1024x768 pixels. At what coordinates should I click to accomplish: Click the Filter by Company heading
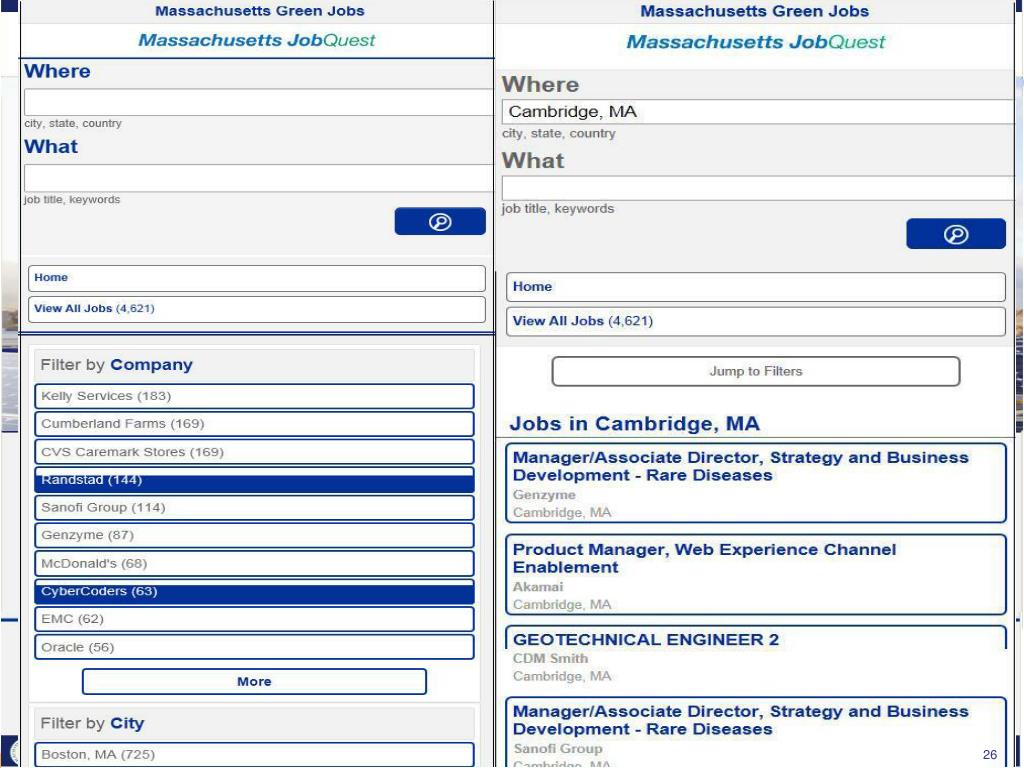pos(116,365)
